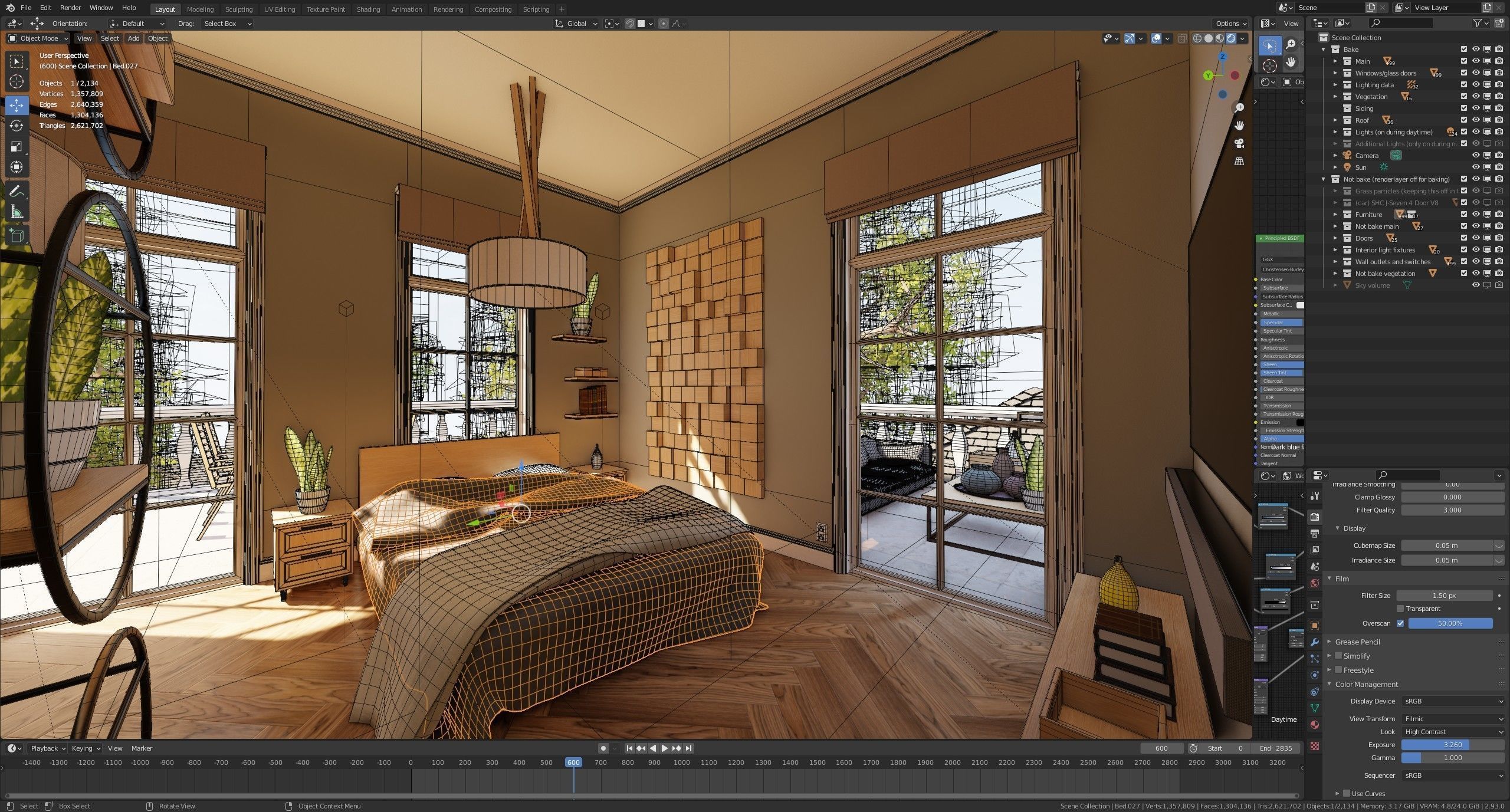The height and width of the screenshot is (812, 1510).
Task: Open the Tool properties tab
Action: click(1315, 496)
